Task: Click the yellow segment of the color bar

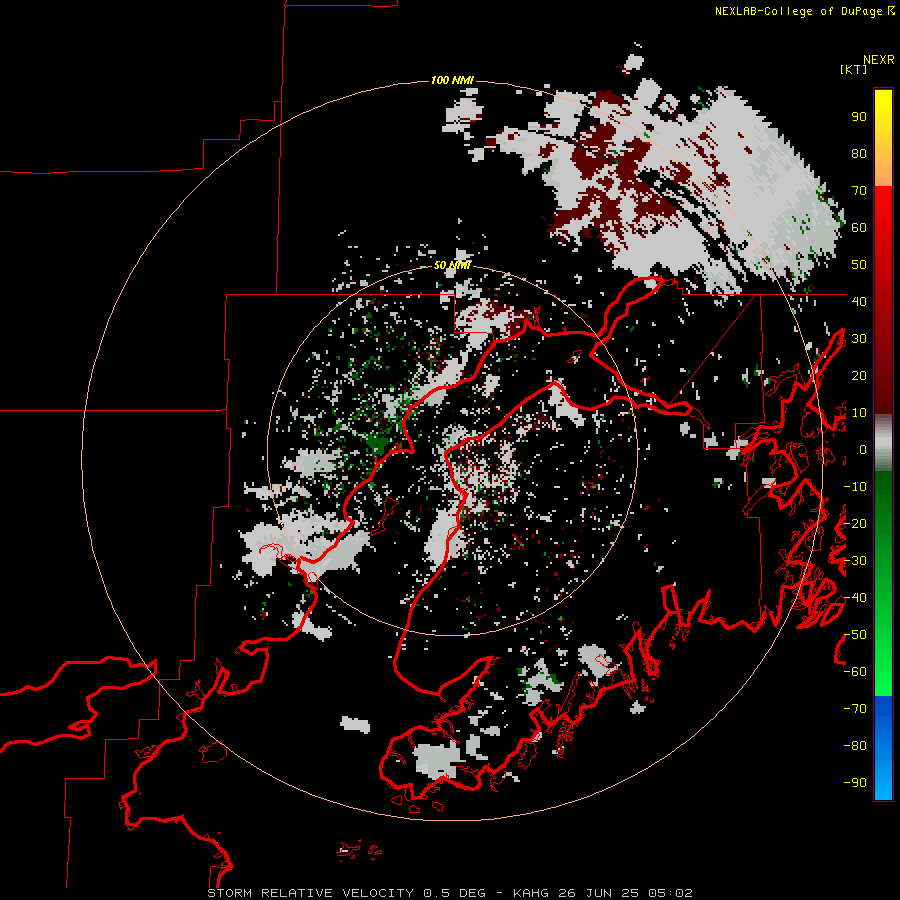Action: pos(883,115)
